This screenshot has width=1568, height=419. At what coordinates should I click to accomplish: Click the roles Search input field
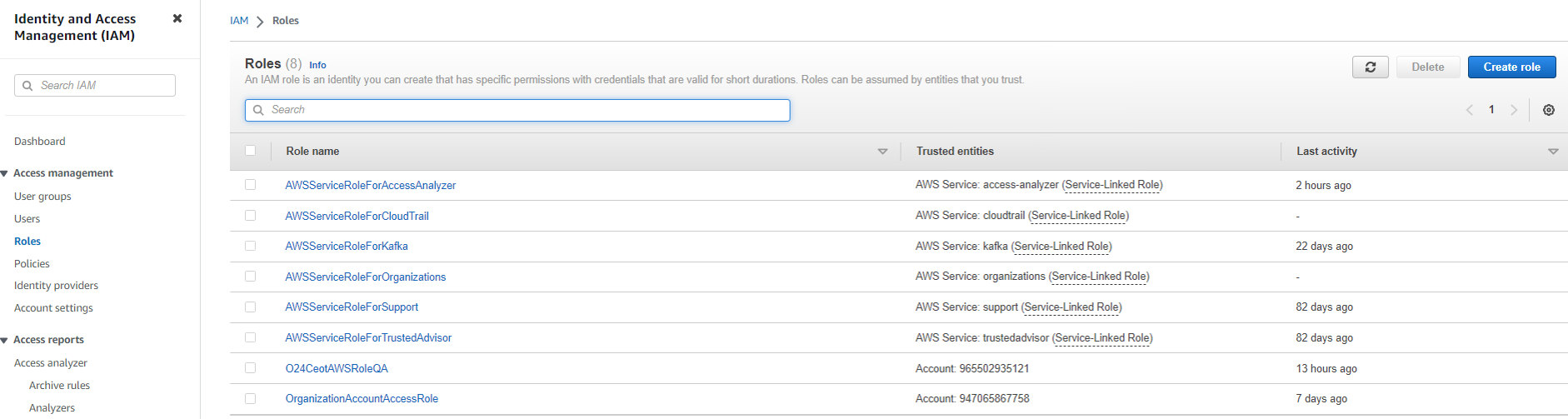click(x=517, y=110)
